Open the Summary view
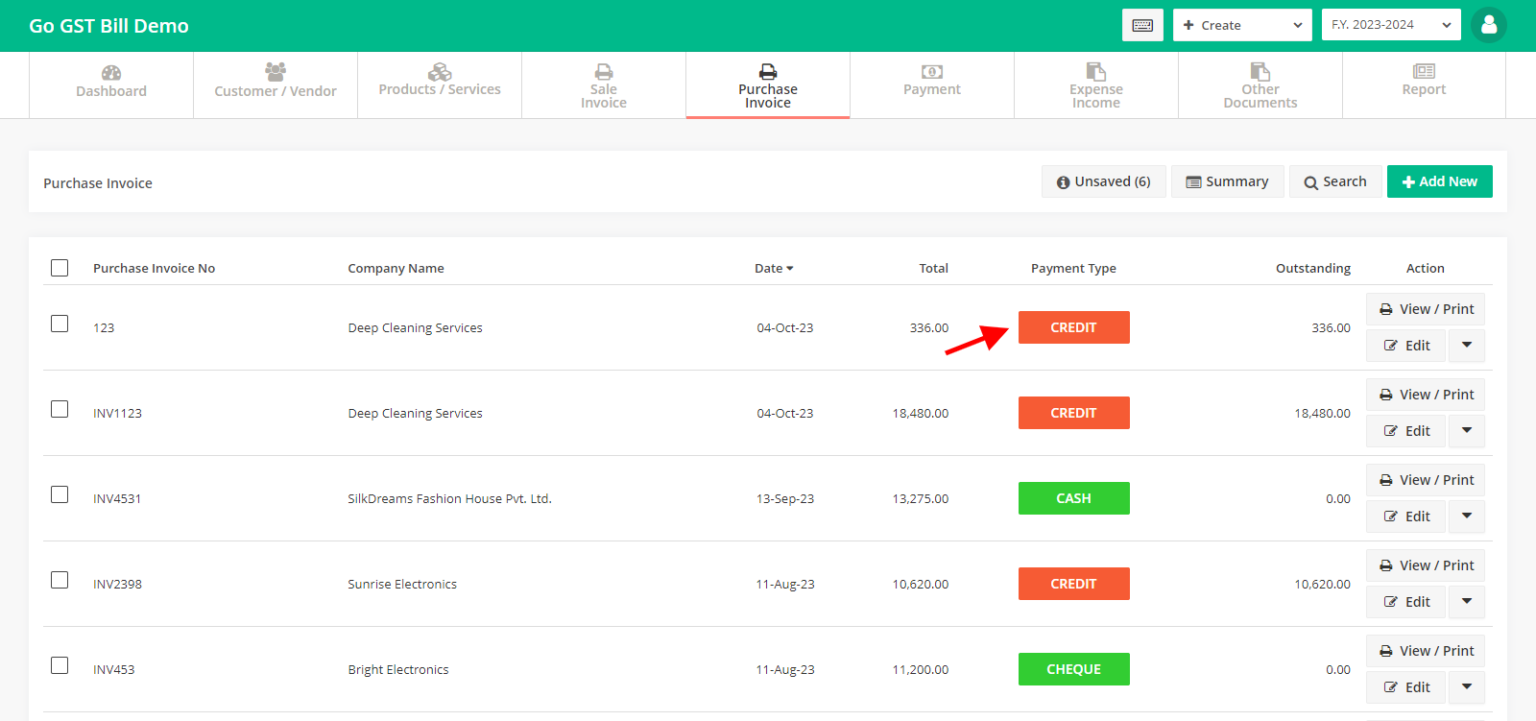 click(1227, 181)
